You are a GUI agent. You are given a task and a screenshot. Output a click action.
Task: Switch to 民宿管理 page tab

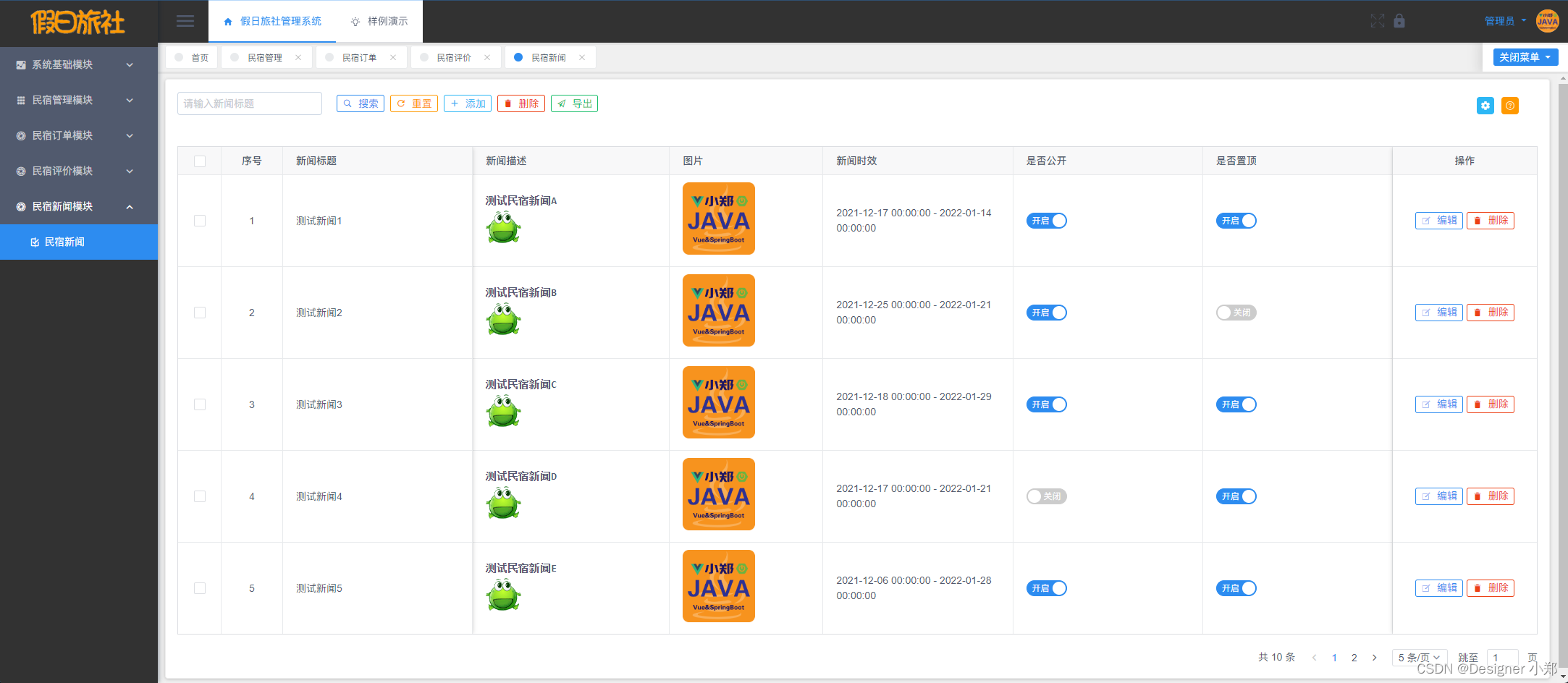pyautogui.click(x=265, y=58)
